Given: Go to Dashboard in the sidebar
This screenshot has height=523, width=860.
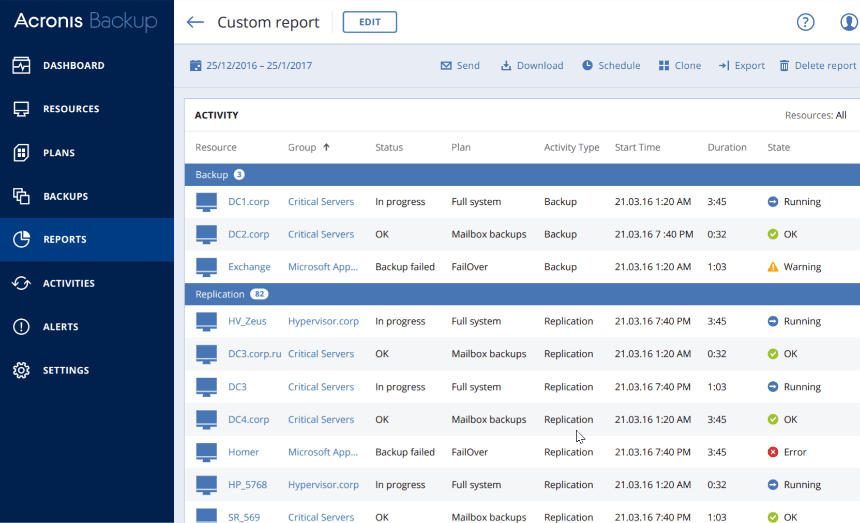Looking at the screenshot, I should tap(73, 66).
